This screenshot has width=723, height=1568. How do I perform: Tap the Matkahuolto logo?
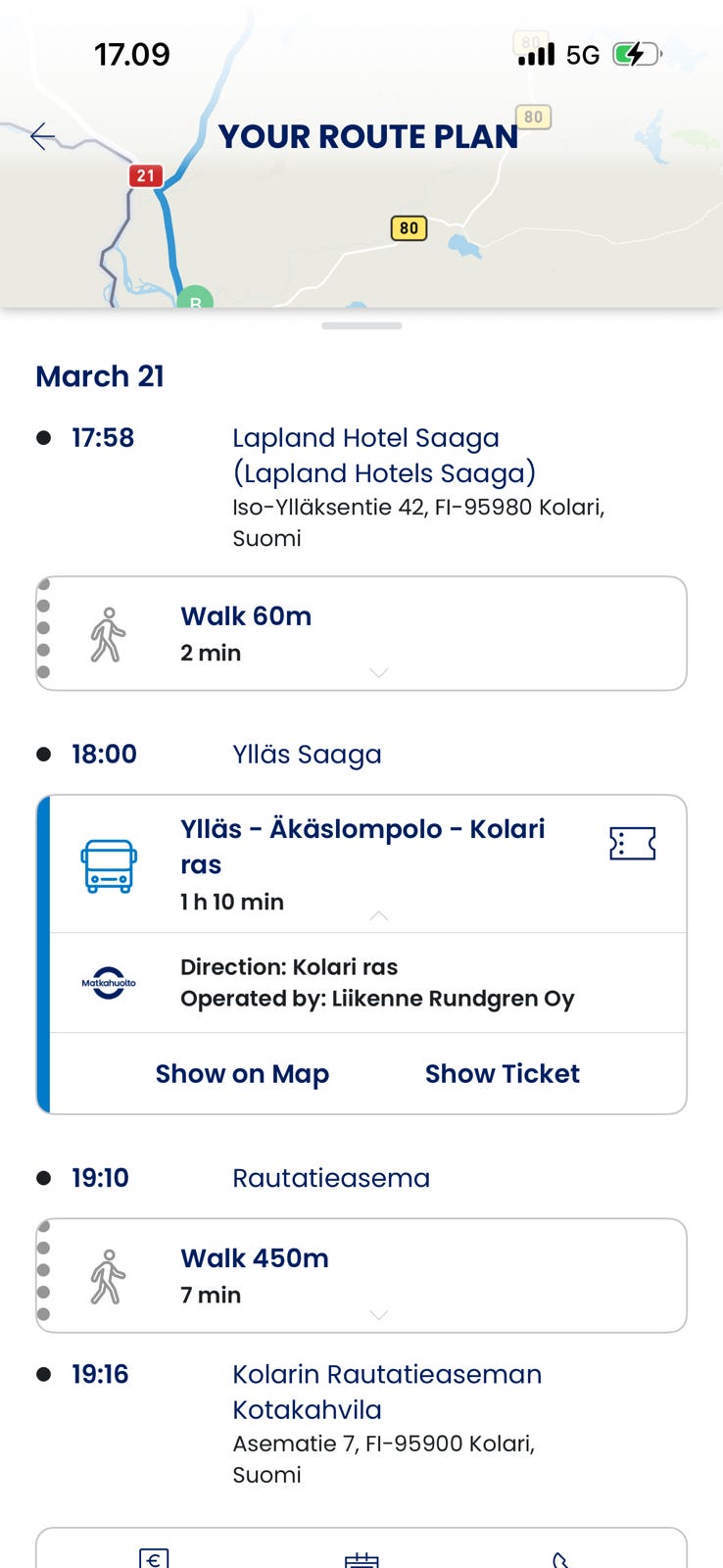coord(108,983)
